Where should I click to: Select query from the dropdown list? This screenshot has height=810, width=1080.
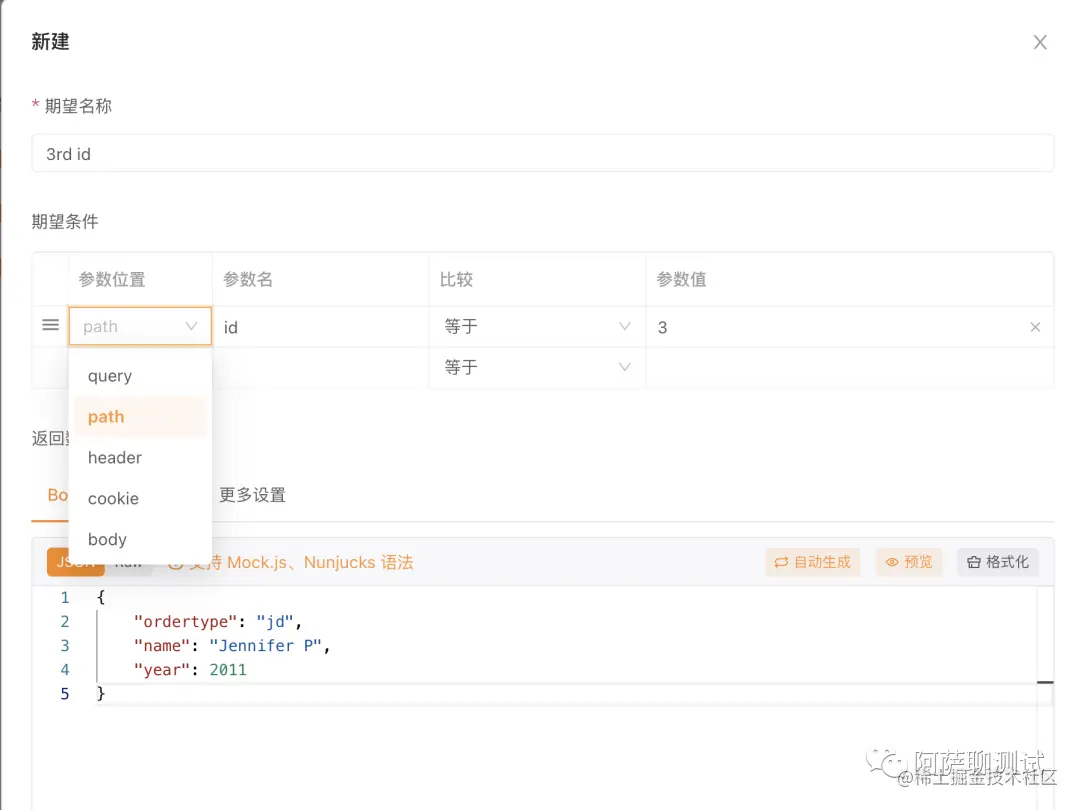point(140,376)
